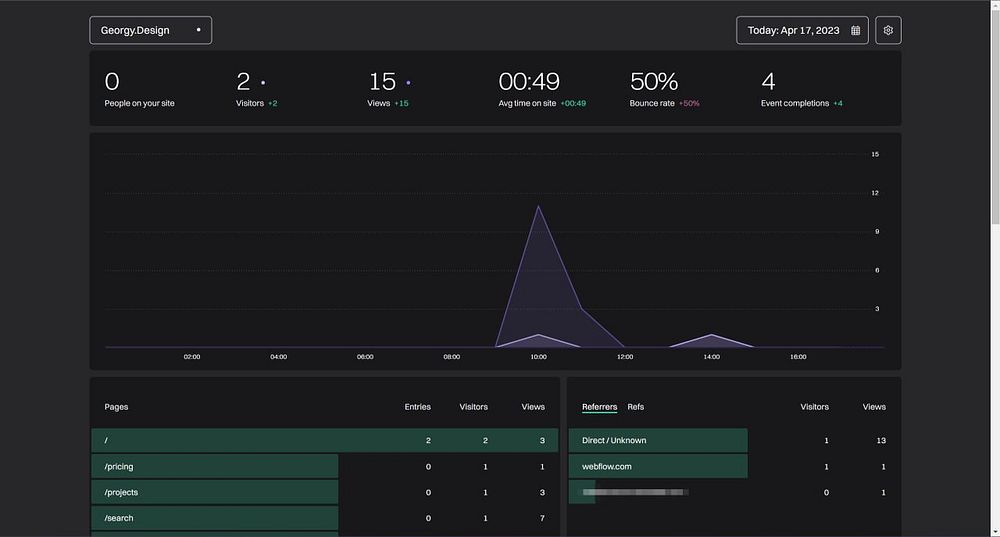Select the webflow.com referrer row
The width and height of the screenshot is (1000, 537).
point(734,467)
